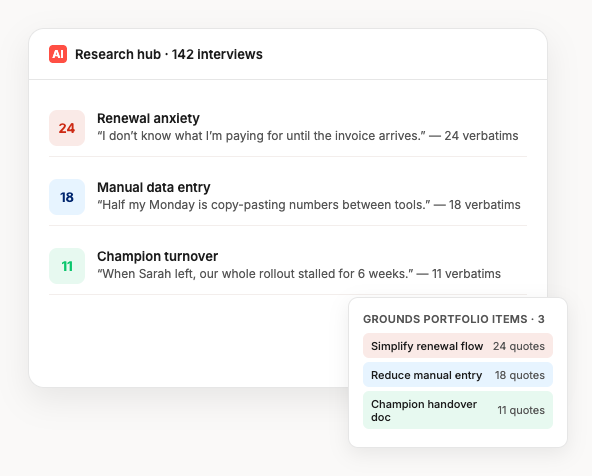Click the 24 quotes count label
The width and height of the screenshot is (592, 476).
point(519,346)
